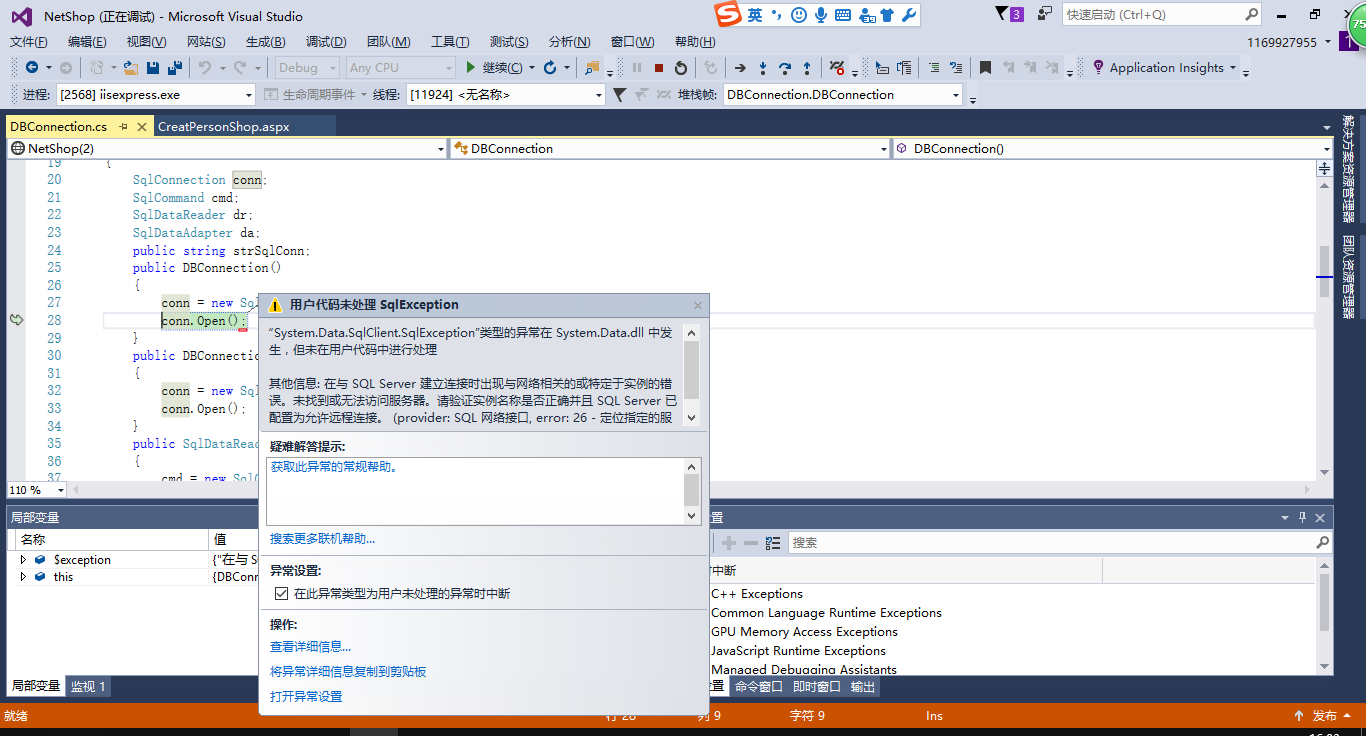The width and height of the screenshot is (1366, 736).
Task: Click the Quick Launch search magnifier icon
Action: [x=1252, y=14]
